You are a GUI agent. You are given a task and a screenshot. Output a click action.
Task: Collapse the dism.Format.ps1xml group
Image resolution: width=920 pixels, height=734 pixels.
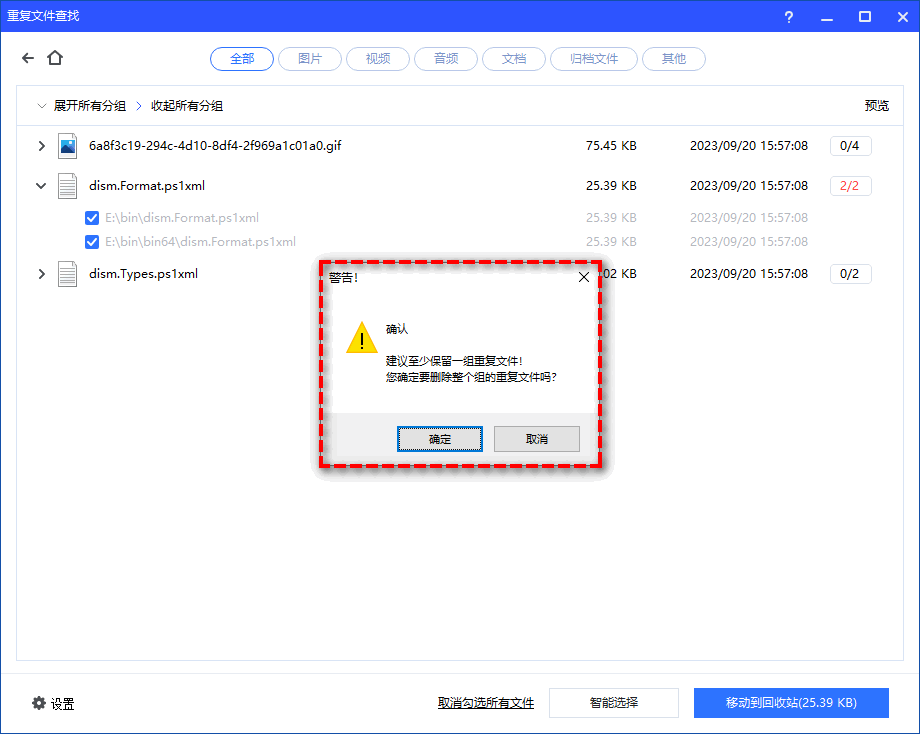[x=41, y=186]
